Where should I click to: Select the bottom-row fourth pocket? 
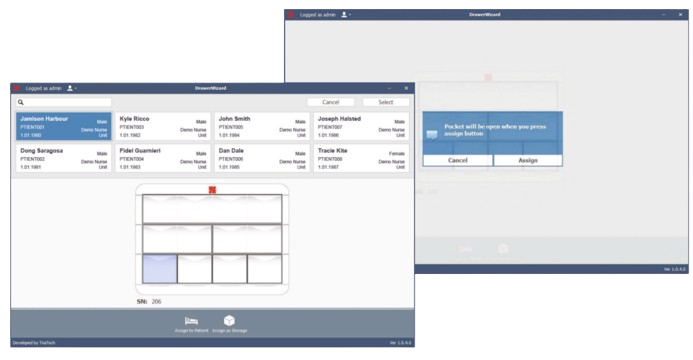(x=264, y=269)
